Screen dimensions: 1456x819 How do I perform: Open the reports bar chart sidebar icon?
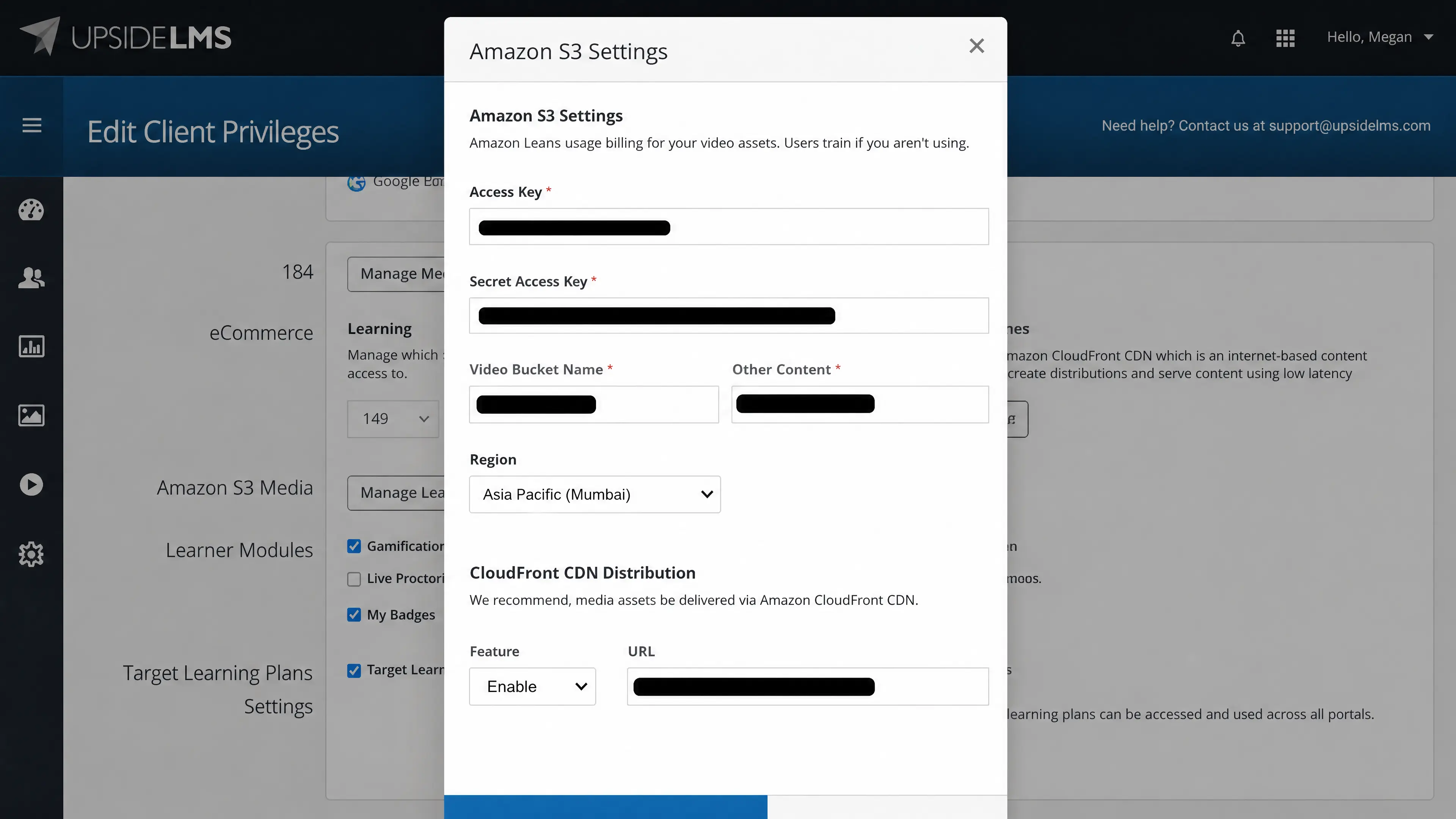pyautogui.click(x=31, y=347)
